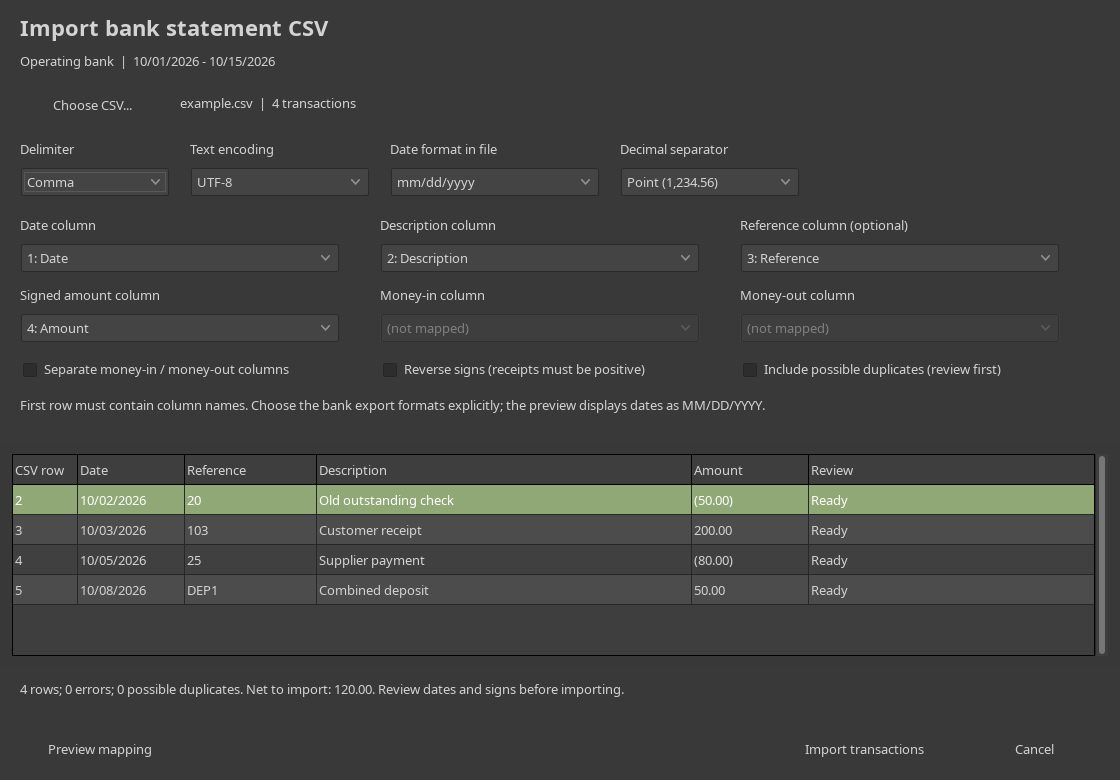
Task: Select the Old outstanding check row
Action: (554, 500)
